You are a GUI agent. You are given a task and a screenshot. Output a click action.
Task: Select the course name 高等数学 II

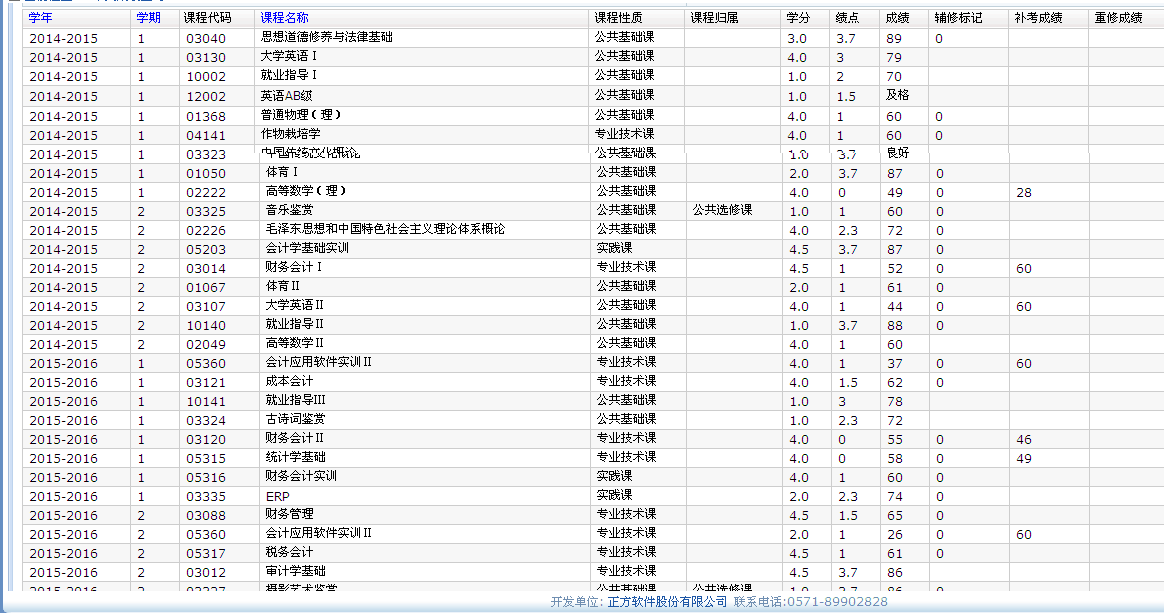295,344
